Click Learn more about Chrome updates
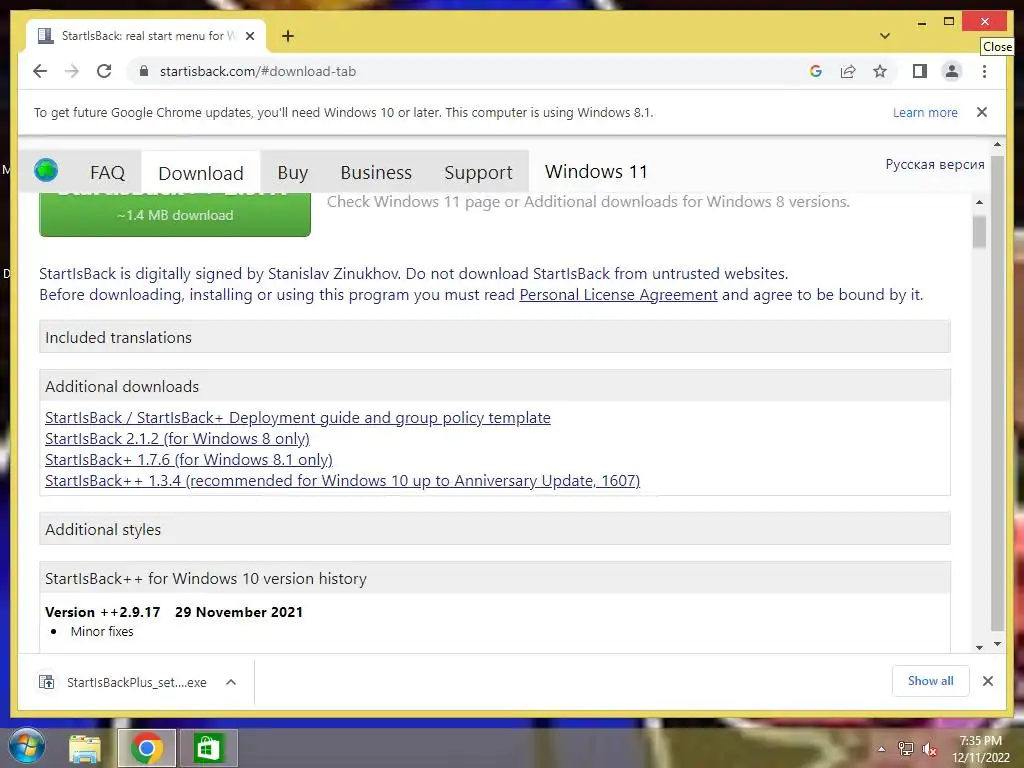 (925, 112)
